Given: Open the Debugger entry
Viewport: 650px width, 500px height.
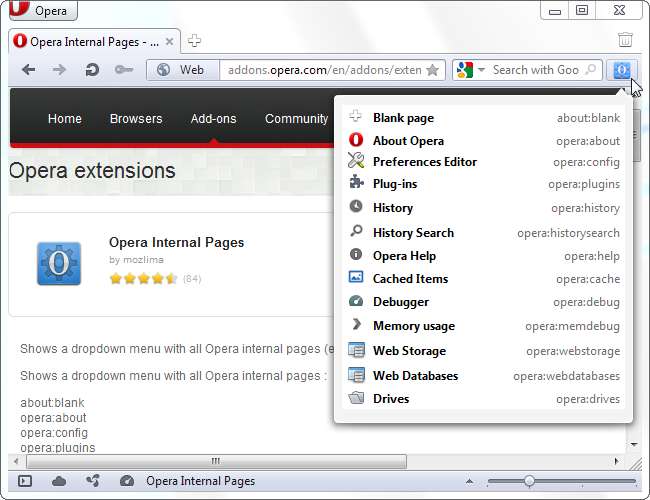Looking at the screenshot, I should click(484, 302).
